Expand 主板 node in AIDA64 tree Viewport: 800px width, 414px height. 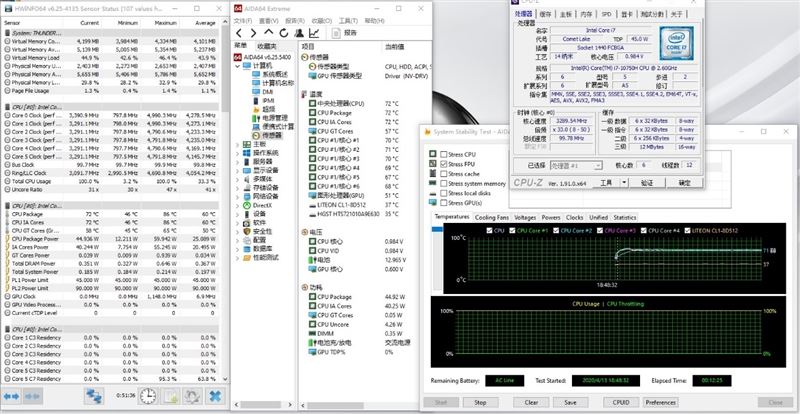click(x=237, y=144)
